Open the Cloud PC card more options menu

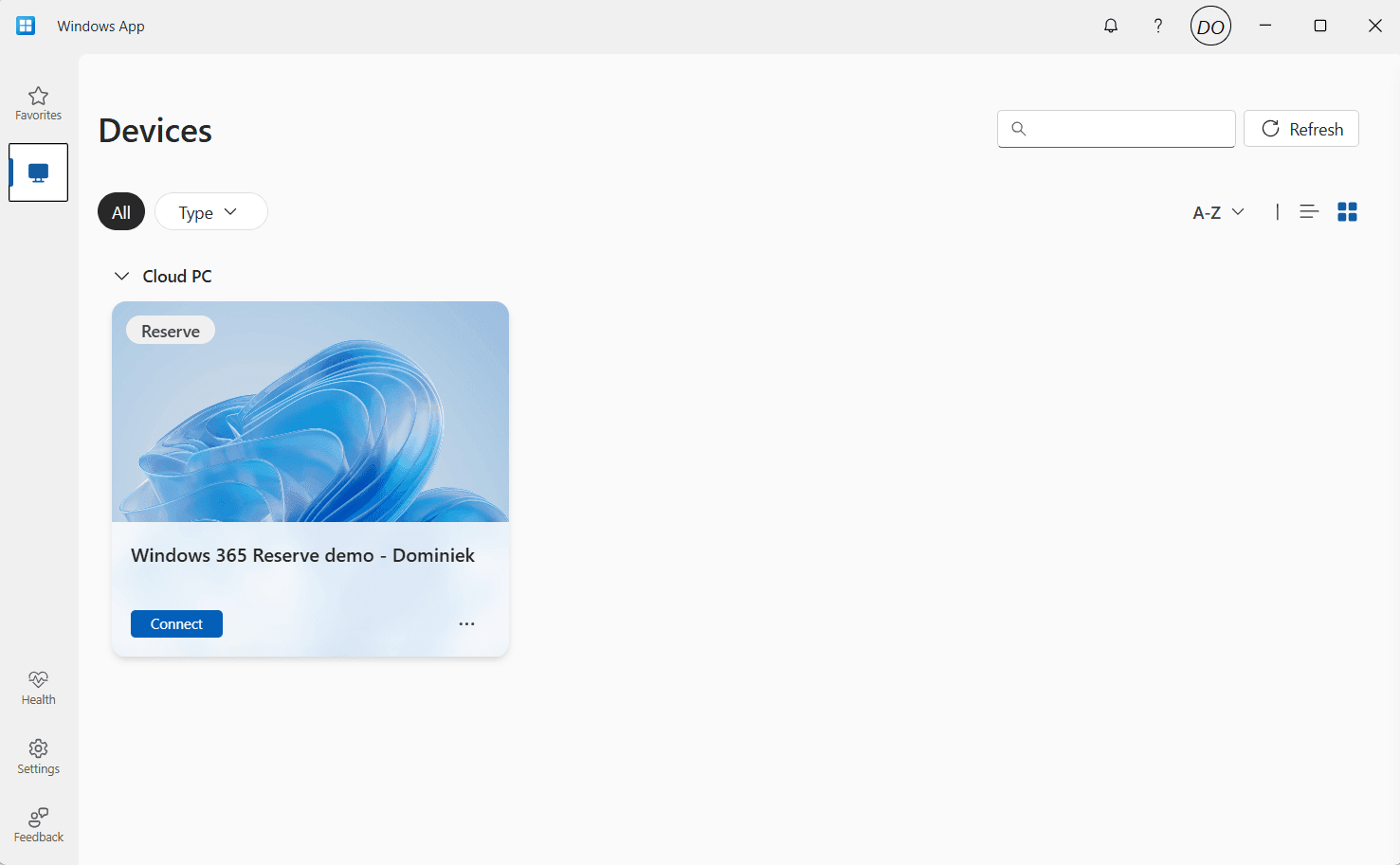coord(466,624)
